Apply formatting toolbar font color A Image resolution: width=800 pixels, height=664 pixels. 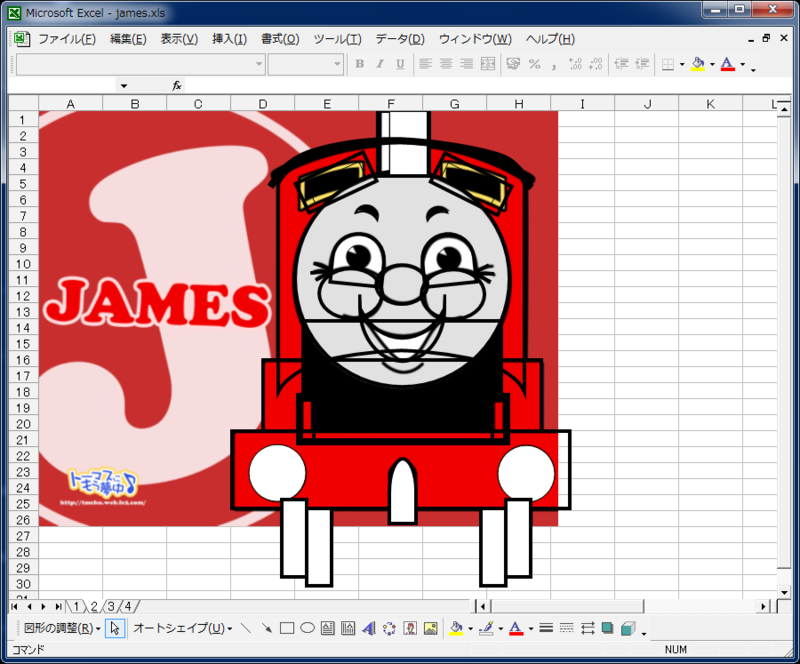pyautogui.click(x=728, y=64)
